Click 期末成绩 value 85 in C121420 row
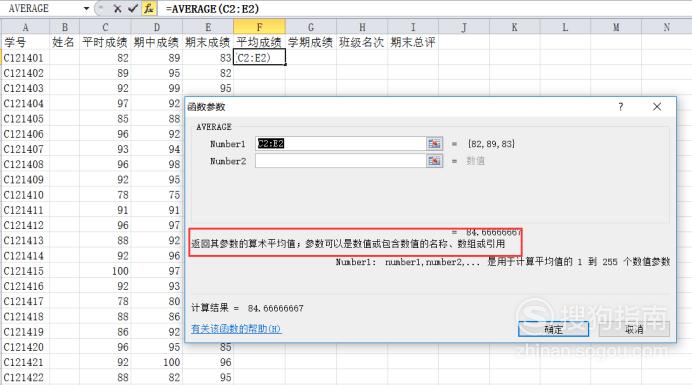 226,347
